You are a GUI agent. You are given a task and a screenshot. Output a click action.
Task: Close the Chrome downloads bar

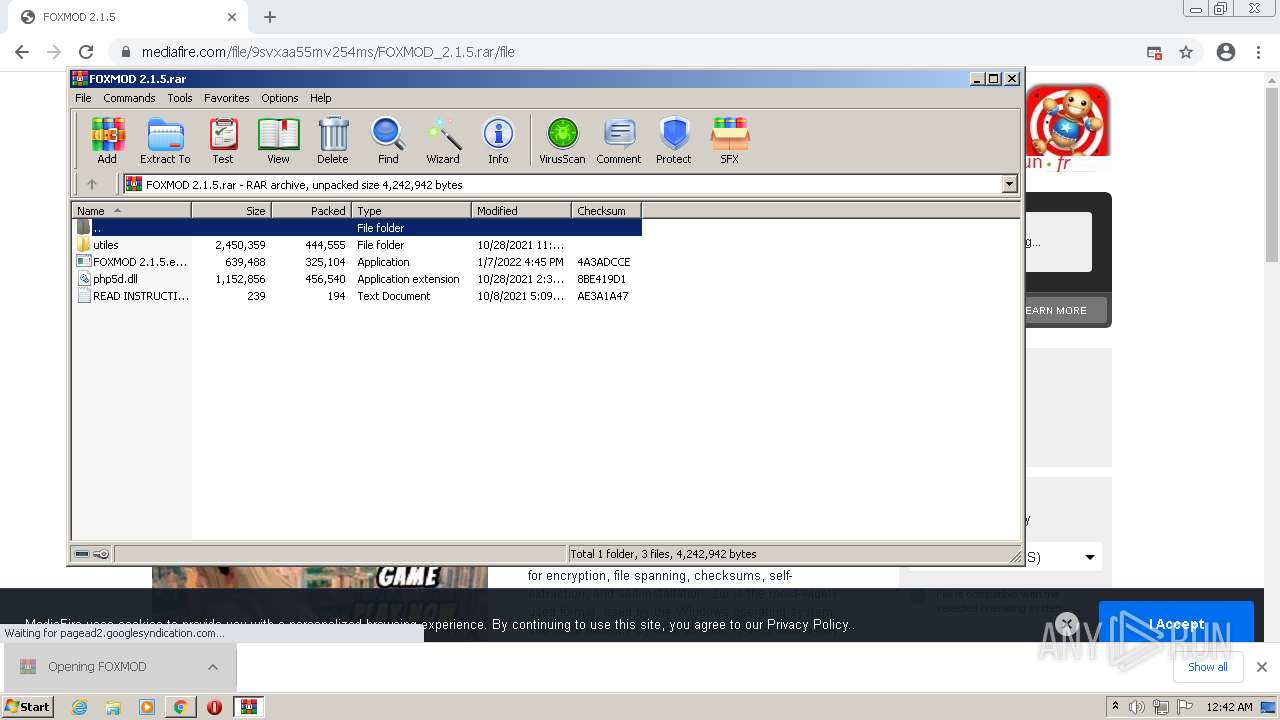tap(1261, 667)
